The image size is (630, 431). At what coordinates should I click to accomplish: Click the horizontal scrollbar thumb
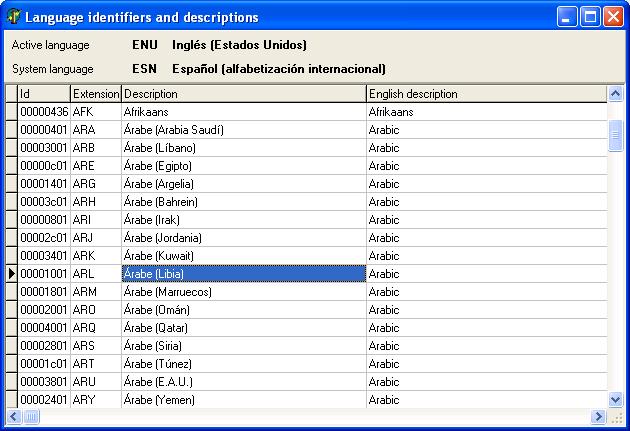click(31, 415)
